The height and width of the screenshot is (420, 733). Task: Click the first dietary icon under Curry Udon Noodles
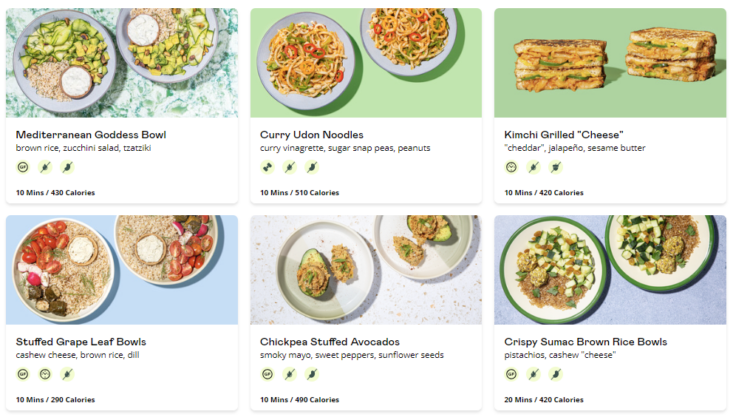267,167
